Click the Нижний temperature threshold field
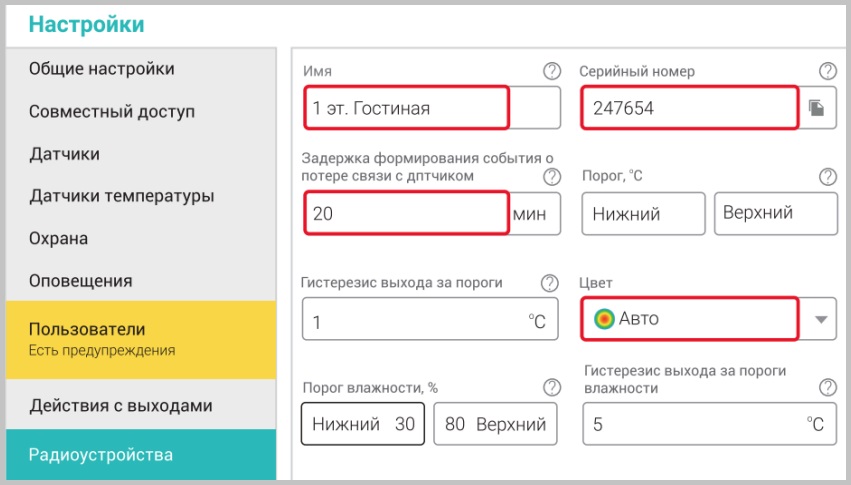The height and width of the screenshot is (485, 851). click(643, 214)
